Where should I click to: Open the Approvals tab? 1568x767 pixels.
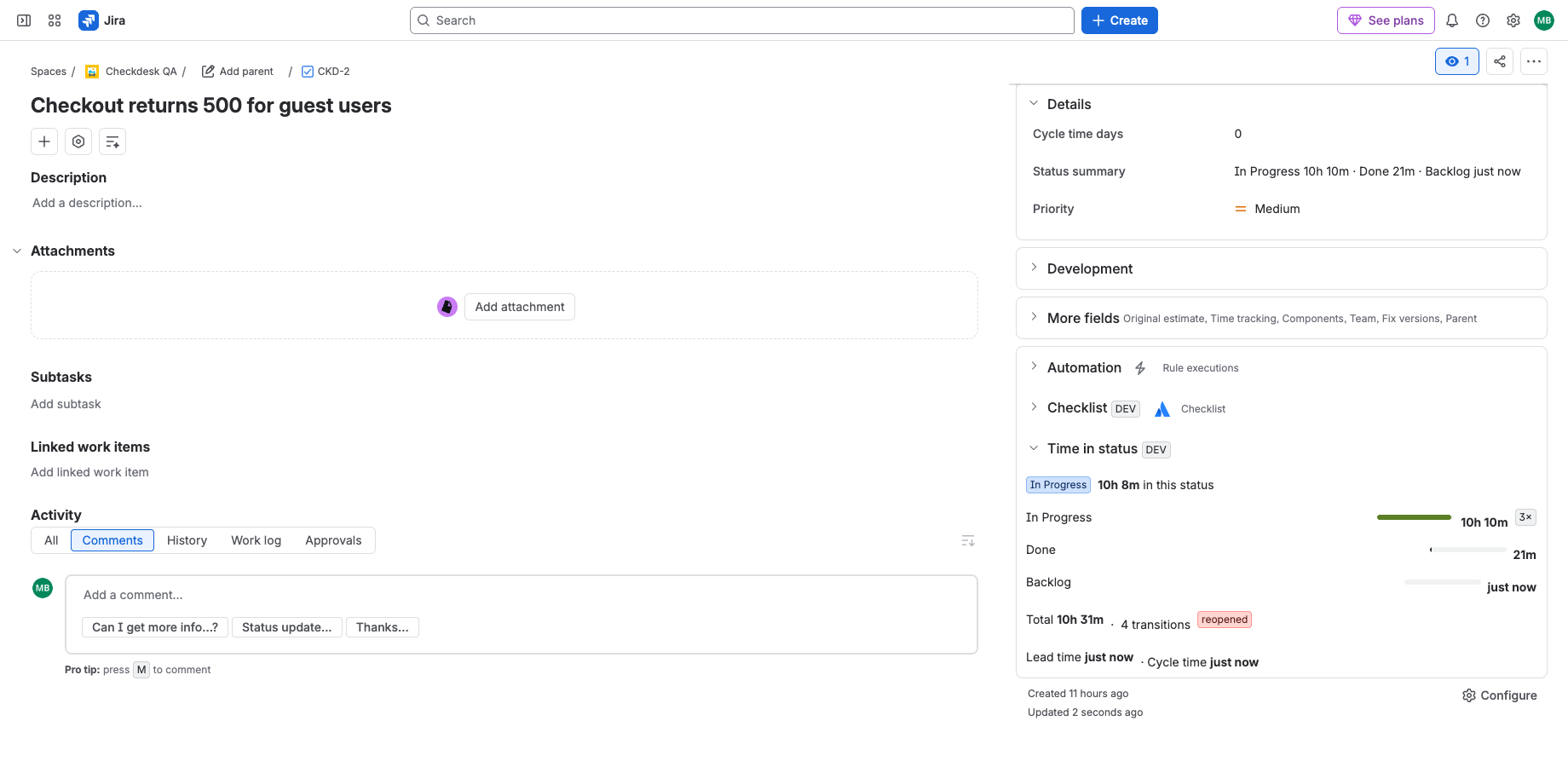[333, 540]
